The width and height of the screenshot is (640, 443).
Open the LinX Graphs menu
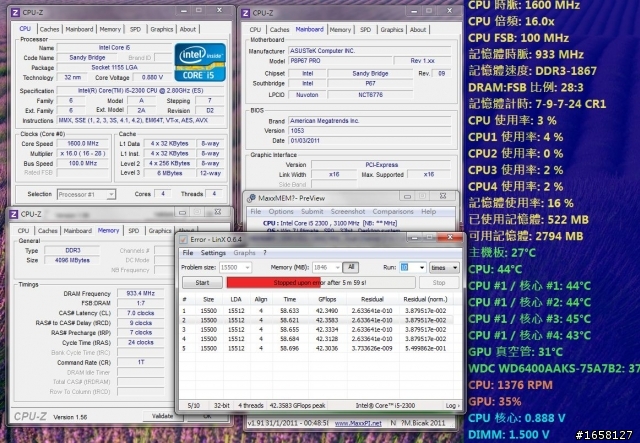[x=244, y=253]
